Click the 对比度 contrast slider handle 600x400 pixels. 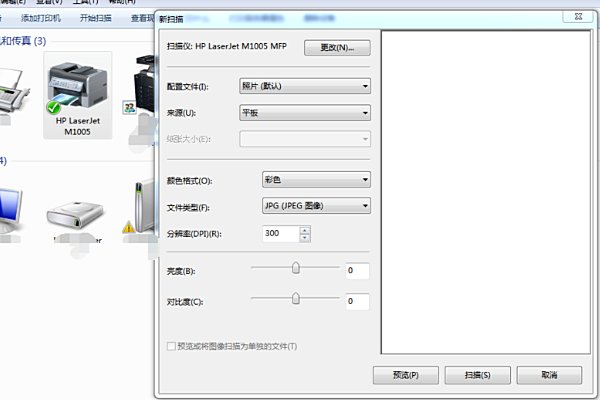pyautogui.click(x=295, y=298)
